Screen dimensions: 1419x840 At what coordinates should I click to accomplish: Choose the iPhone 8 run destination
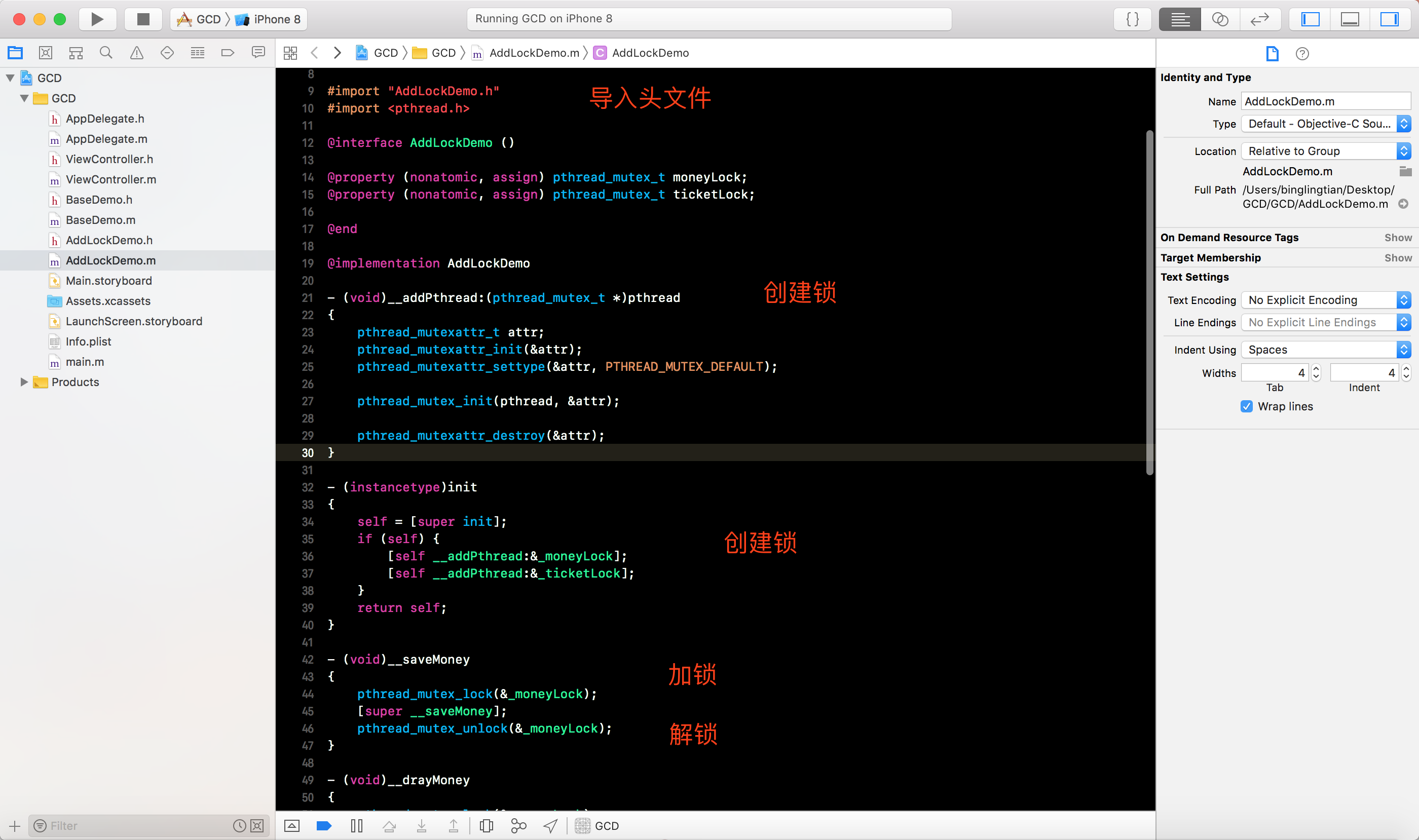(269, 19)
